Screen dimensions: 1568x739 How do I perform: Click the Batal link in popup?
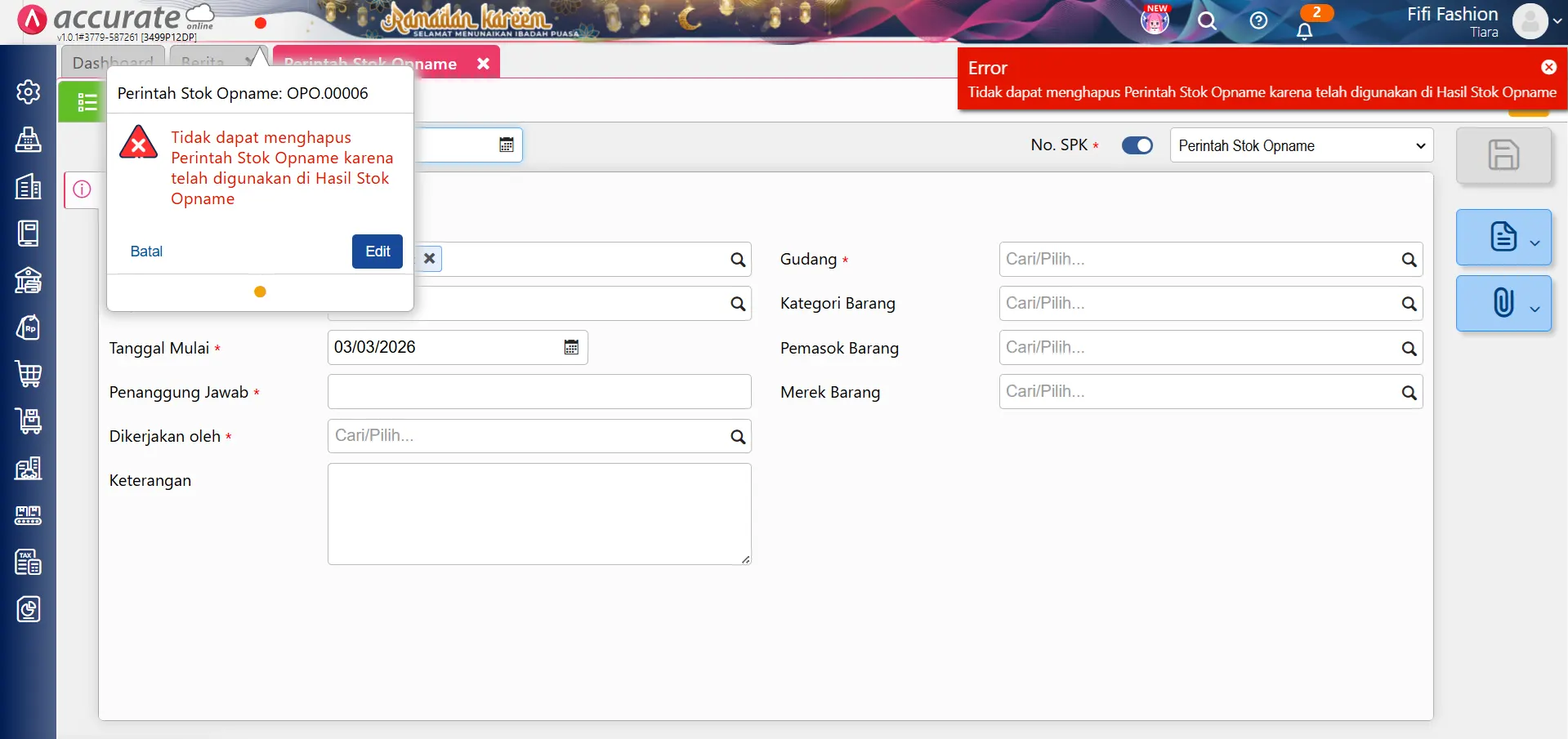click(146, 252)
